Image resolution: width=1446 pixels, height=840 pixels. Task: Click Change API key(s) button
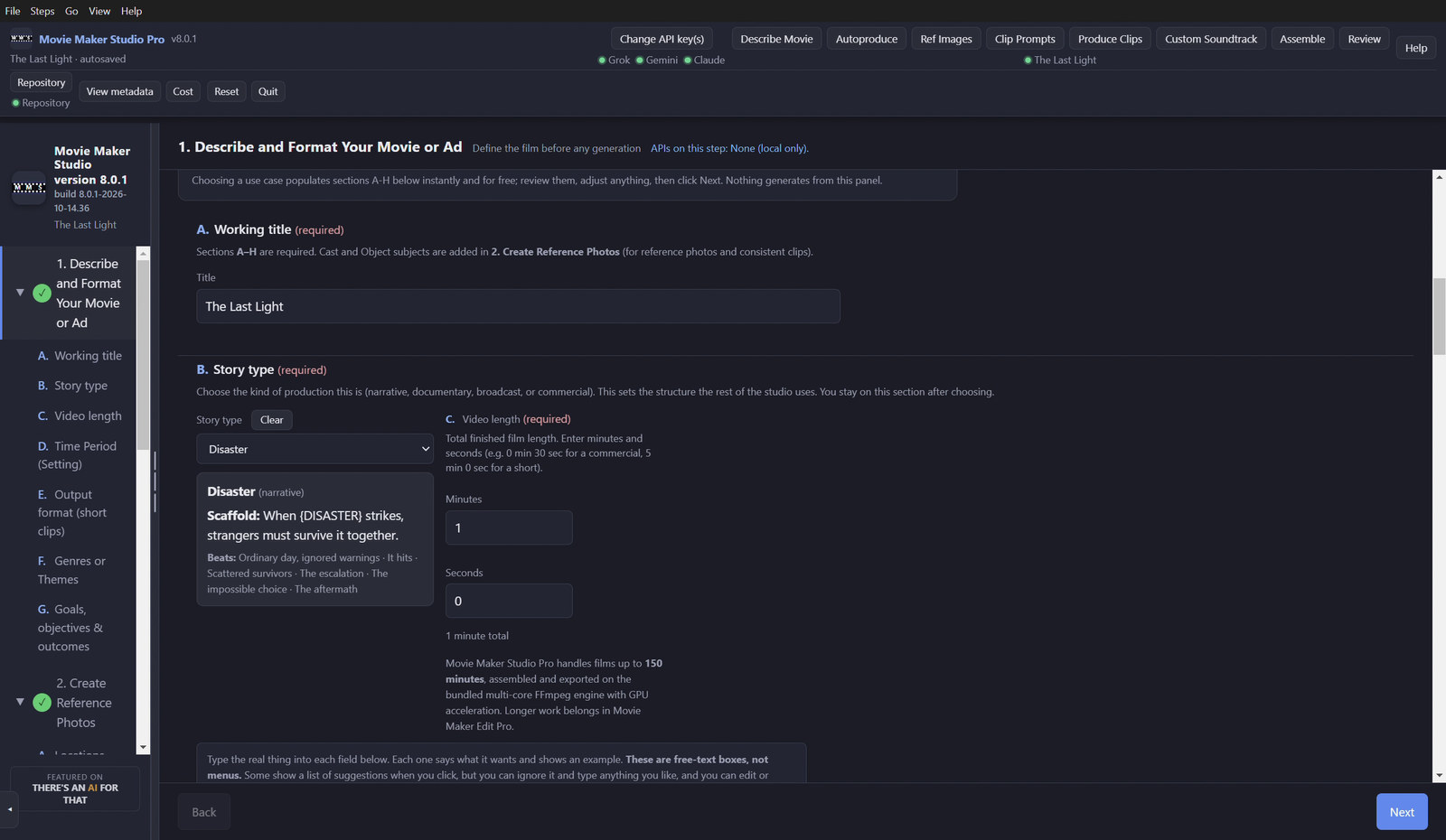pos(662,39)
